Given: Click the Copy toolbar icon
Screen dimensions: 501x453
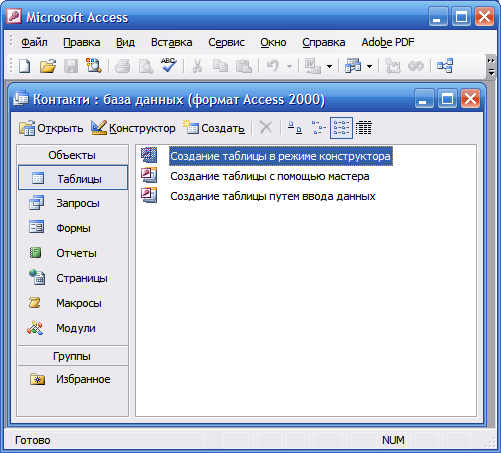Looking at the screenshot, I should (x=220, y=66).
